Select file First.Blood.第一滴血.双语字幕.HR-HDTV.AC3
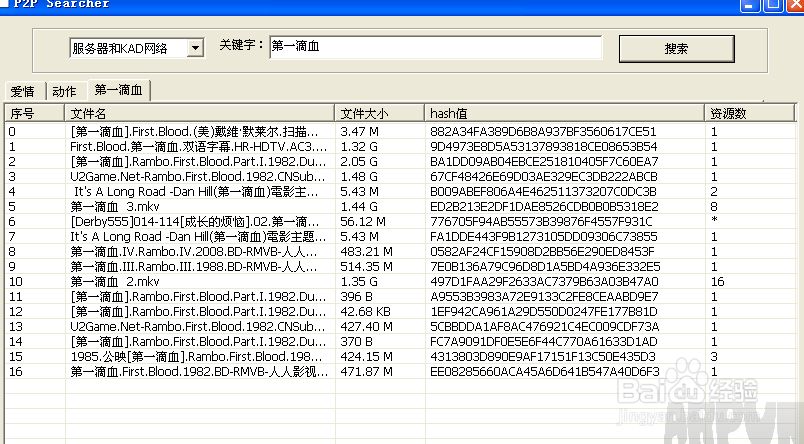804x444 pixels. (198, 147)
